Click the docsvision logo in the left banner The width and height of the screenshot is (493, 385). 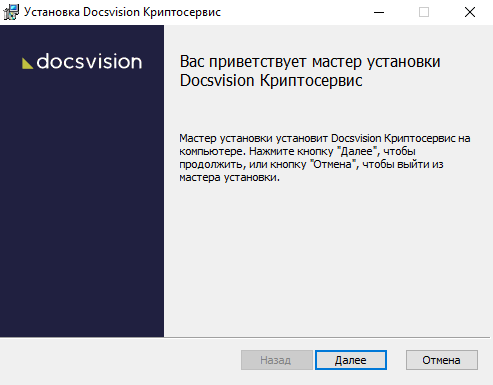pyautogui.click(x=82, y=61)
